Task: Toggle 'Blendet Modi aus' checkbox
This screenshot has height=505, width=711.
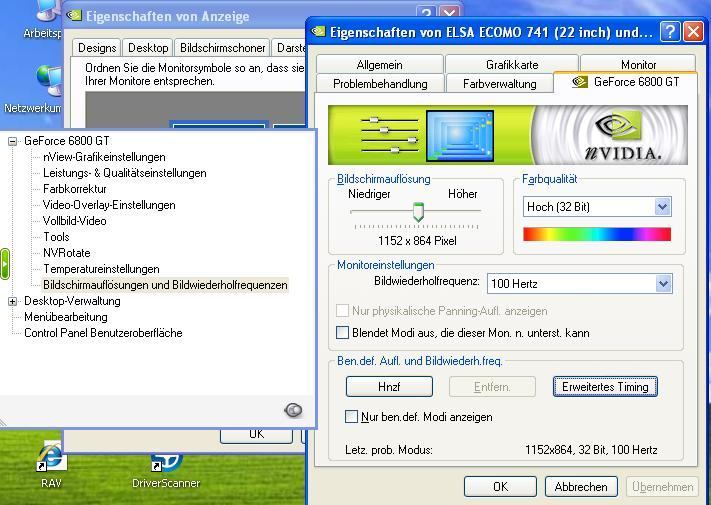Action: tap(342, 333)
